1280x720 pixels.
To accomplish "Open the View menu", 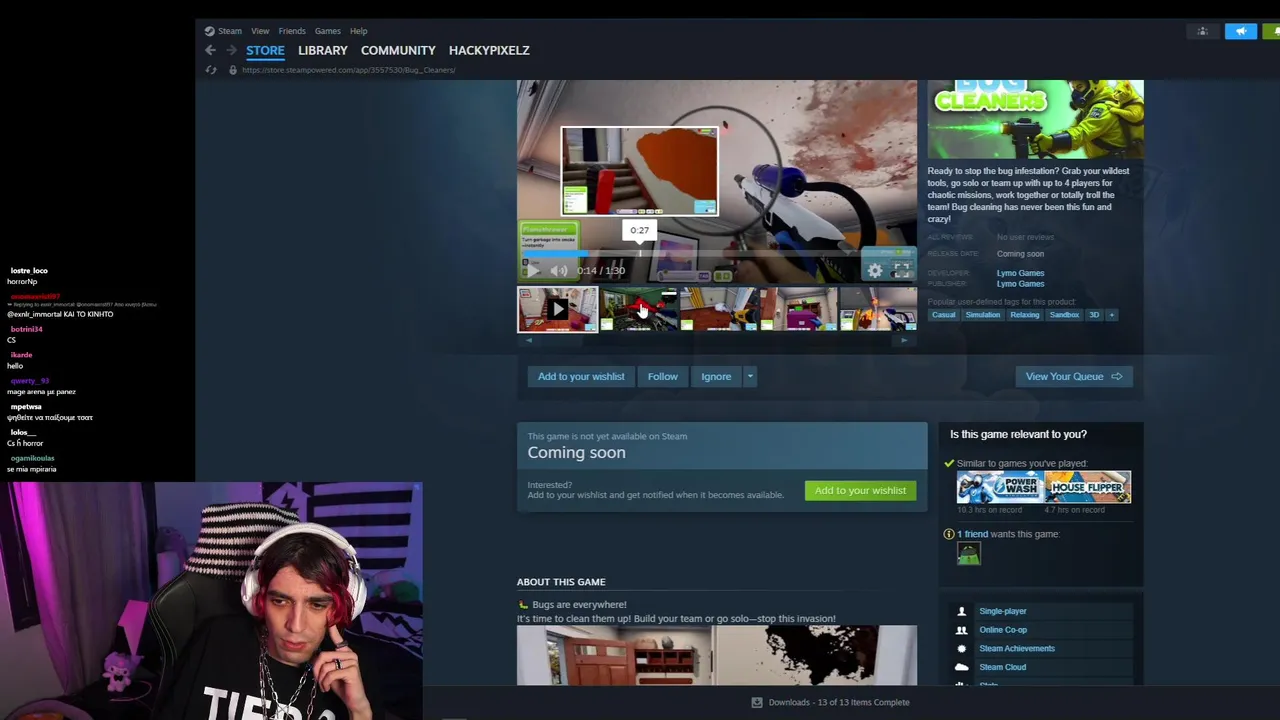I will [x=260, y=31].
